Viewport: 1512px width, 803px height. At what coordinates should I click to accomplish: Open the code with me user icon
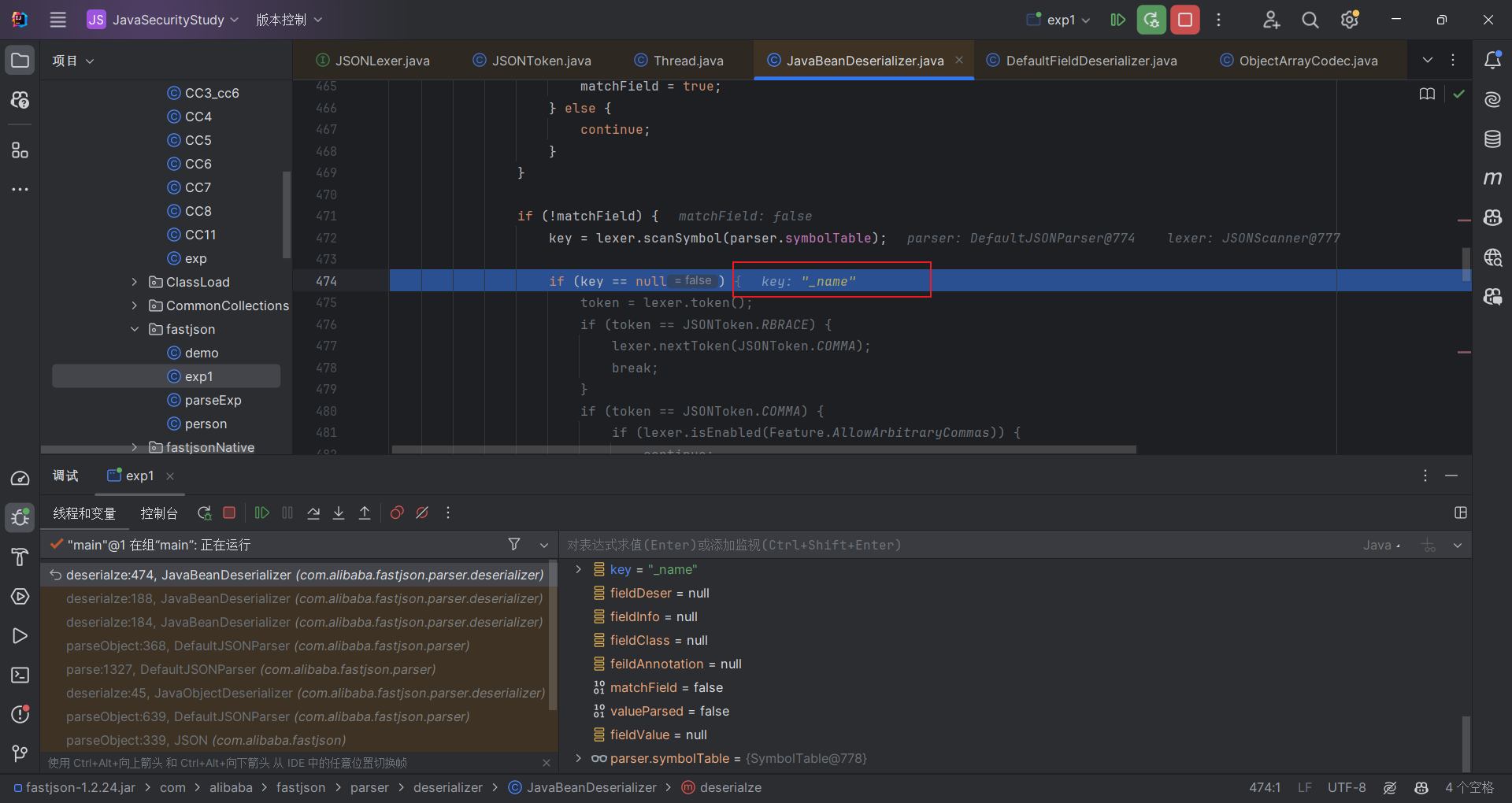pos(1271,20)
